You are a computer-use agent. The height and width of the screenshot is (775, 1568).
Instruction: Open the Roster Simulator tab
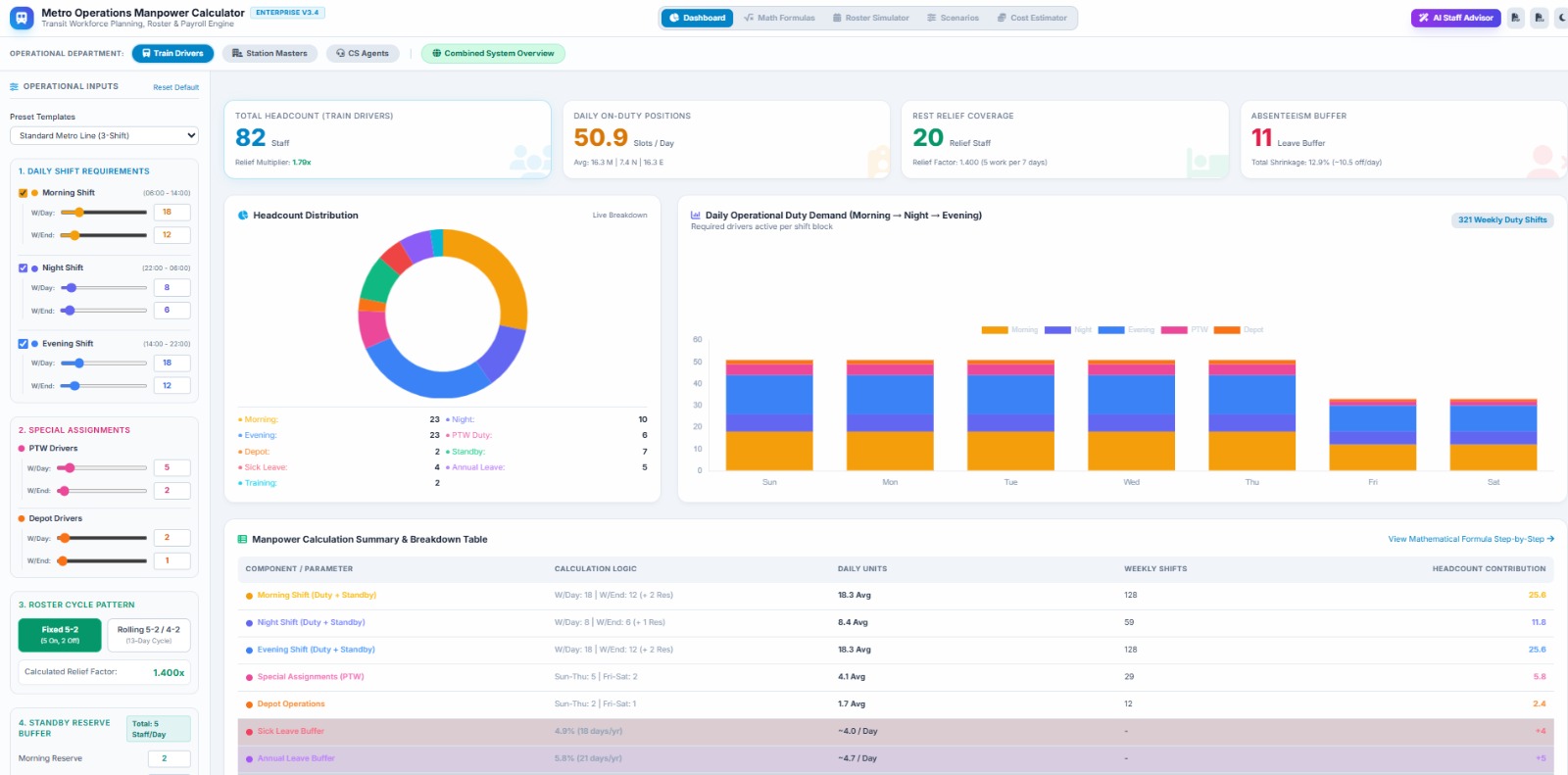coord(870,18)
